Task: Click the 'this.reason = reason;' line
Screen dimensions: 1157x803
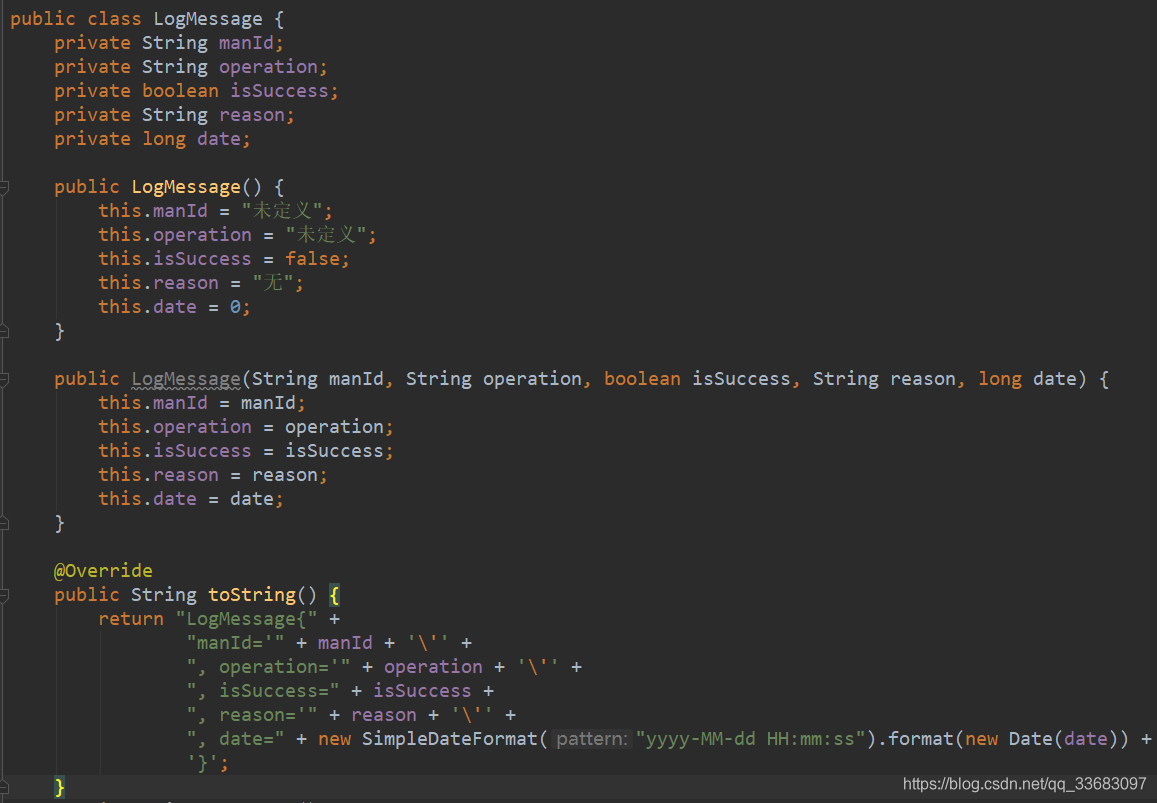Action: click(x=213, y=475)
